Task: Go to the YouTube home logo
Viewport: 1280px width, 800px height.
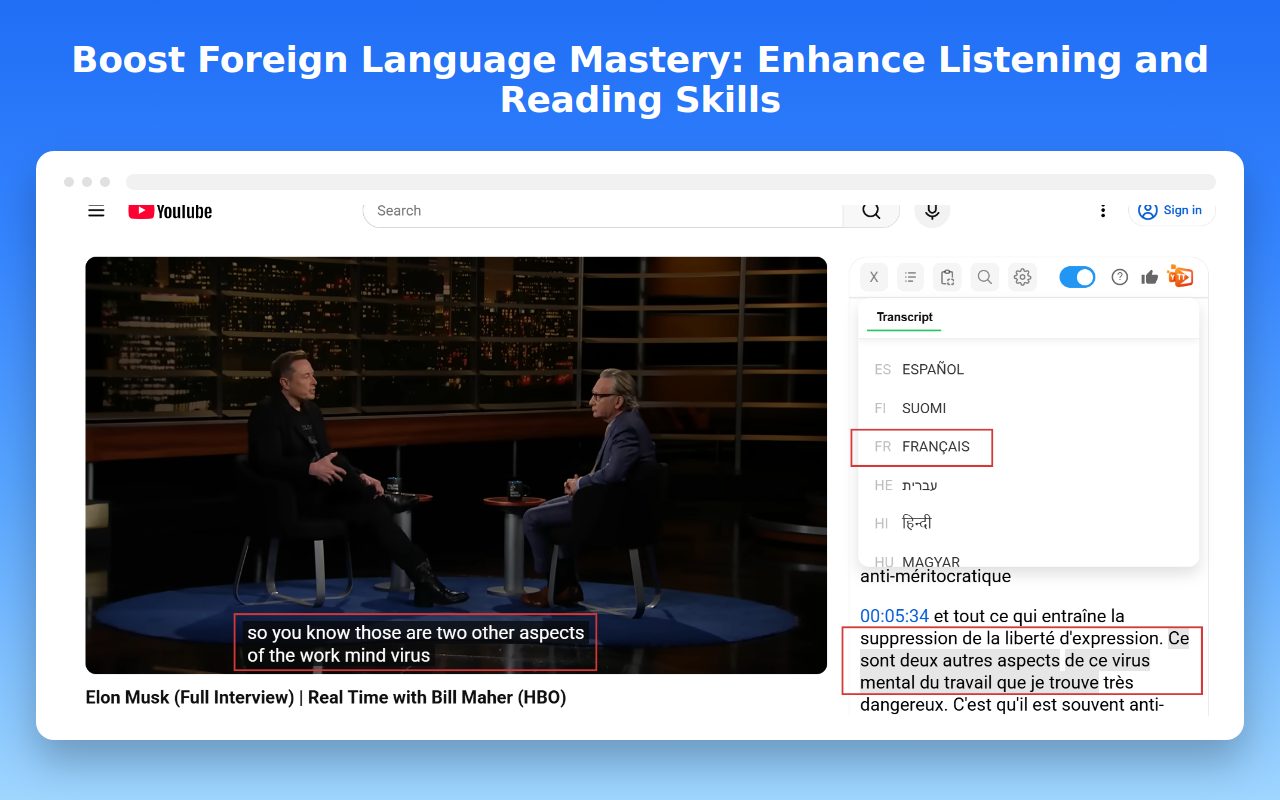Action: click(170, 211)
